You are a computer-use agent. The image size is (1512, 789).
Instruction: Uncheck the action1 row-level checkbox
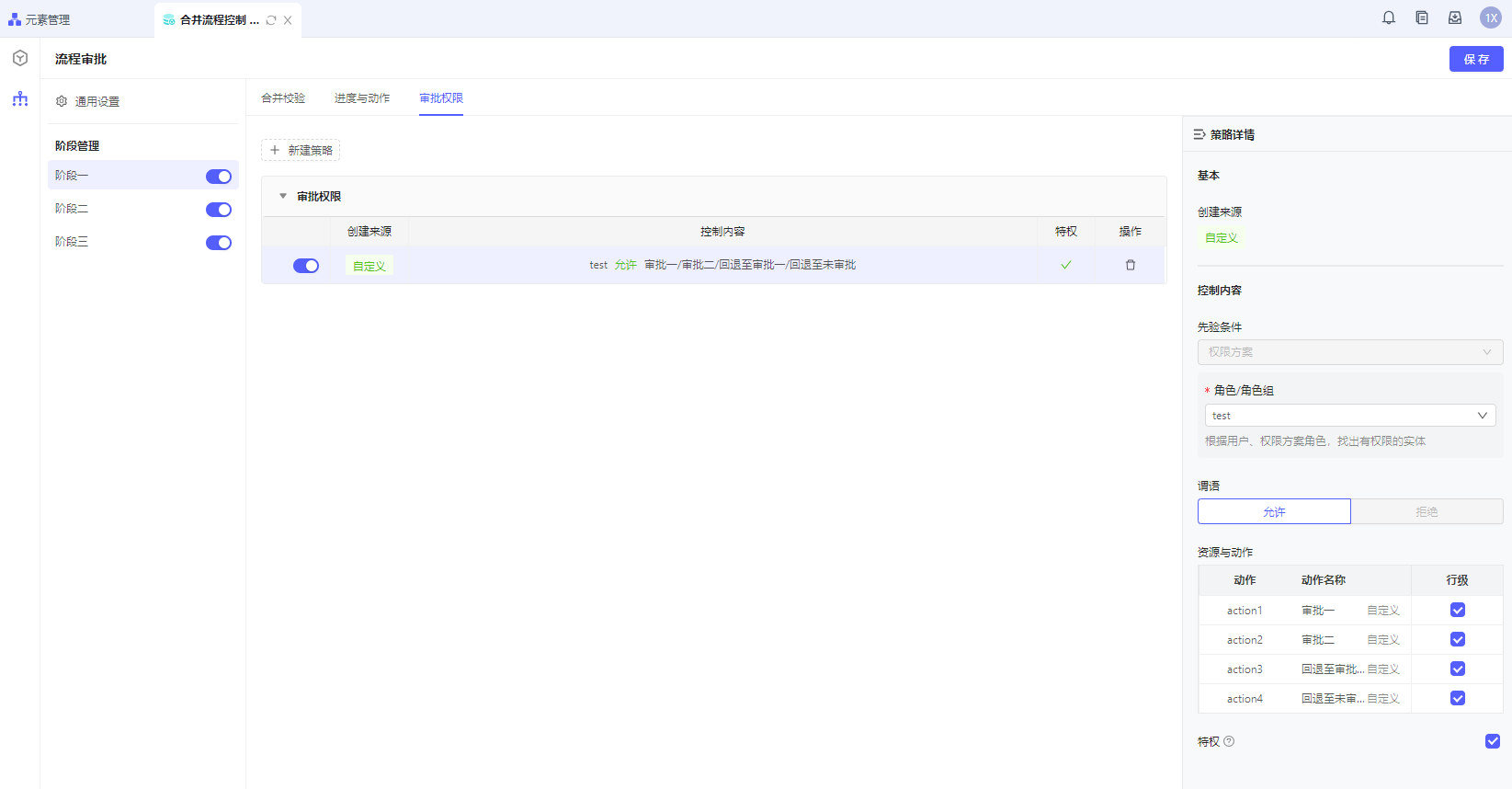pos(1458,610)
